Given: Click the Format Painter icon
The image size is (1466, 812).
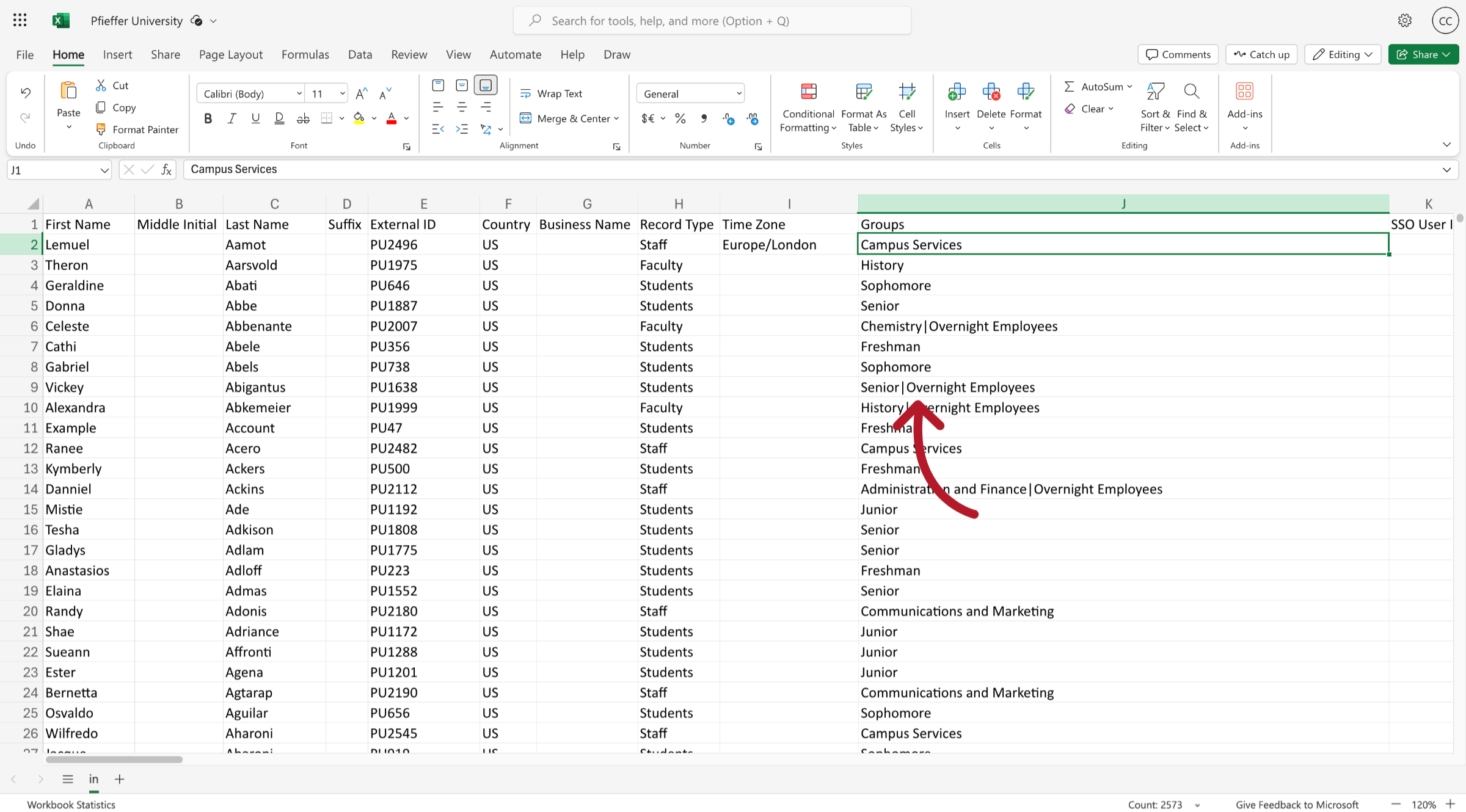Looking at the screenshot, I should tap(101, 129).
